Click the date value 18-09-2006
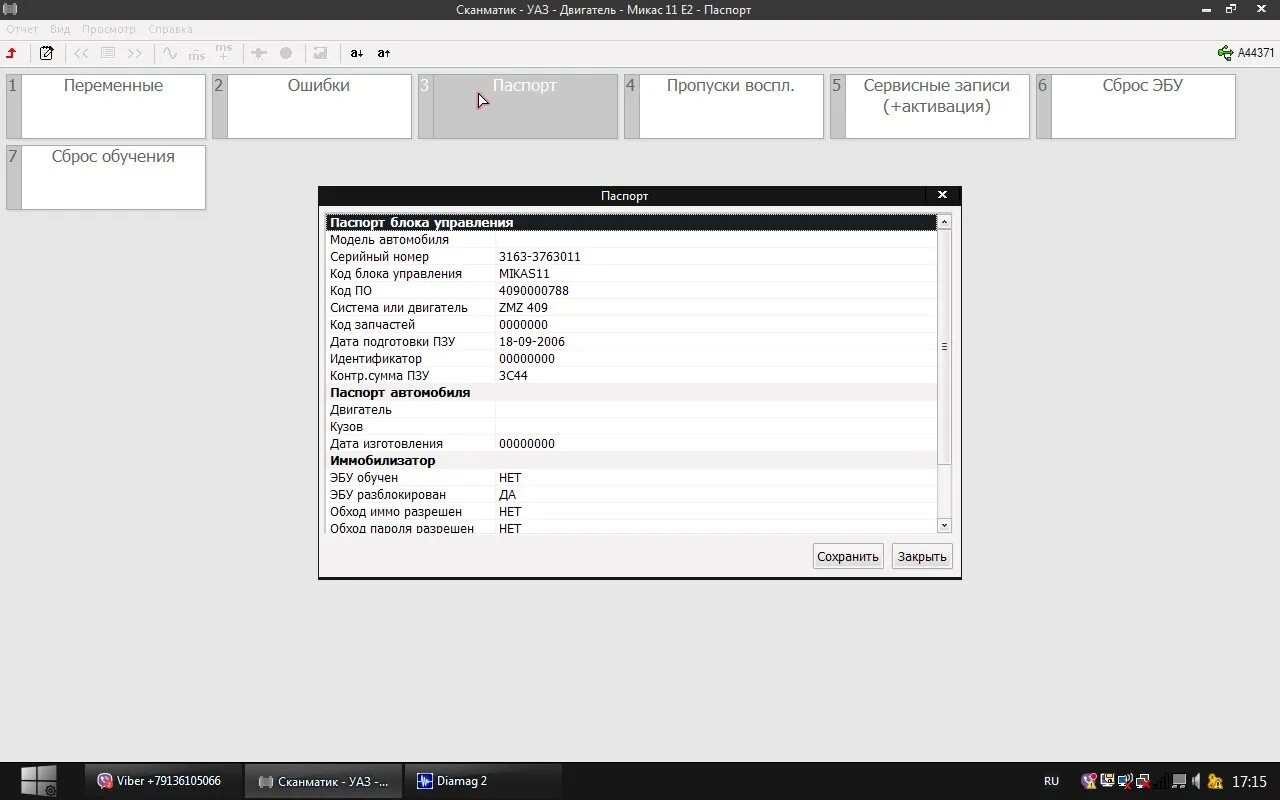Image resolution: width=1280 pixels, height=800 pixels. coord(531,342)
